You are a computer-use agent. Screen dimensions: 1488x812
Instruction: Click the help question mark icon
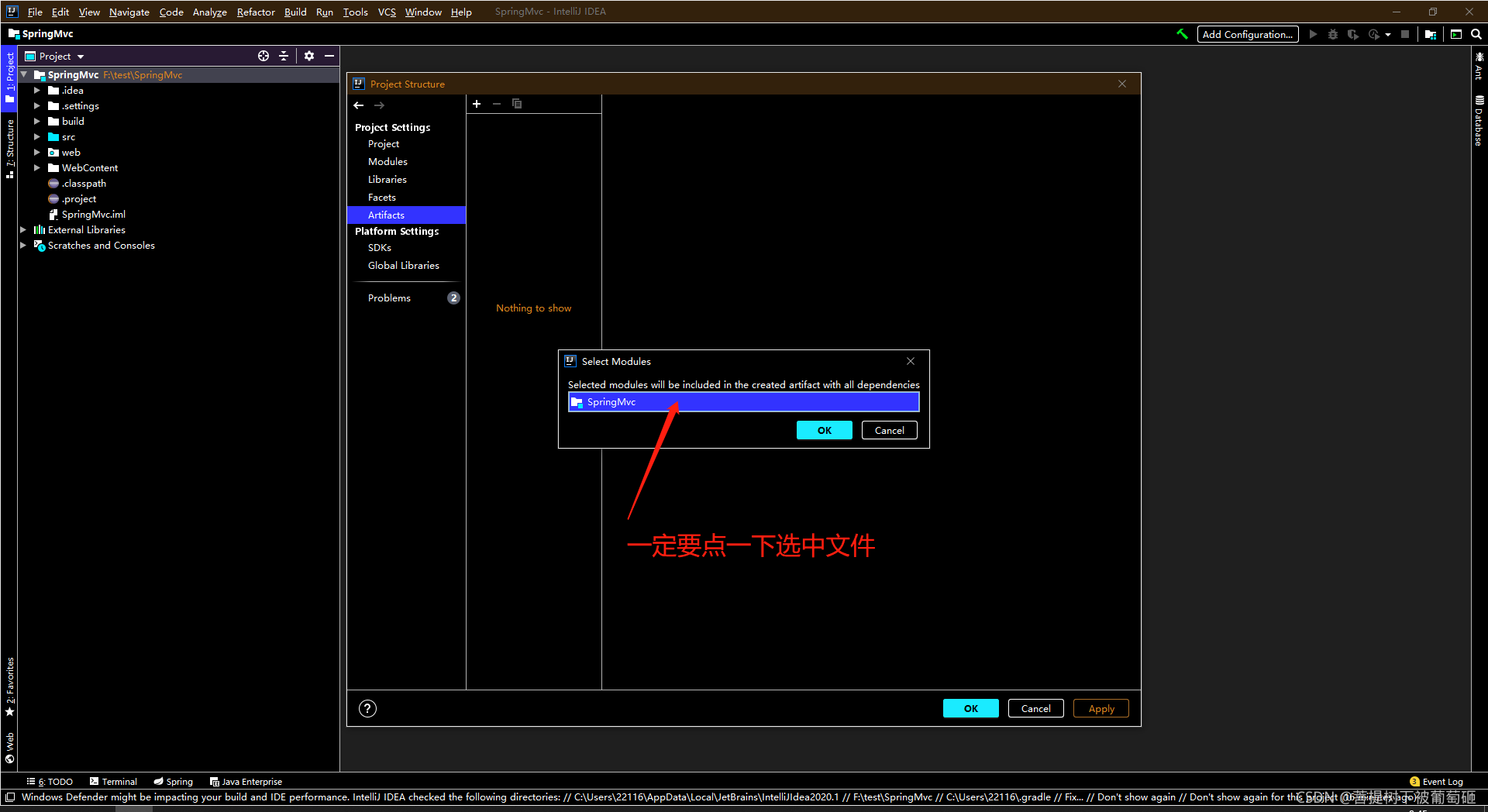click(368, 708)
